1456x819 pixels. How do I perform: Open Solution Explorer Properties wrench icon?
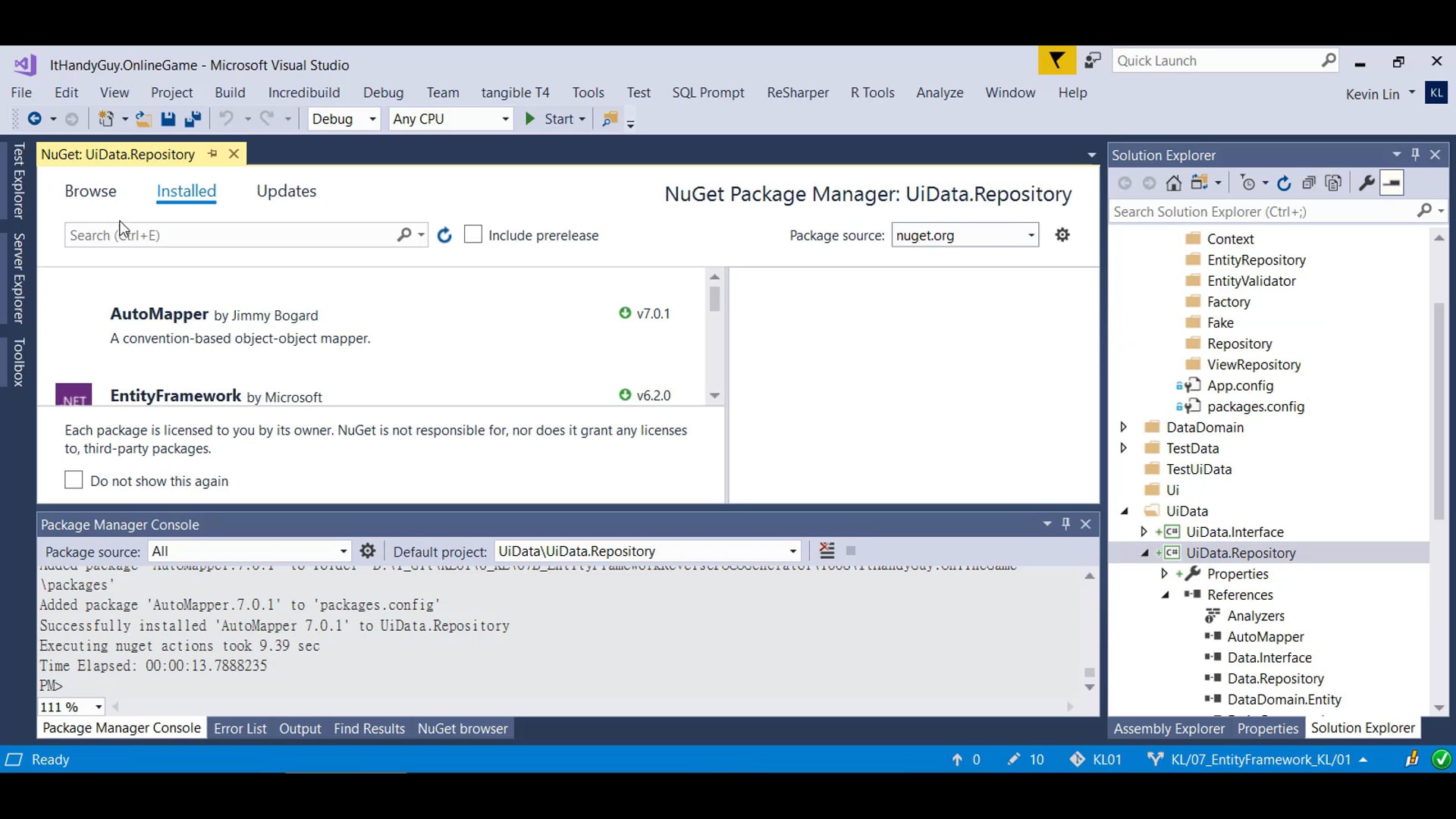(x=1367, y=183)
